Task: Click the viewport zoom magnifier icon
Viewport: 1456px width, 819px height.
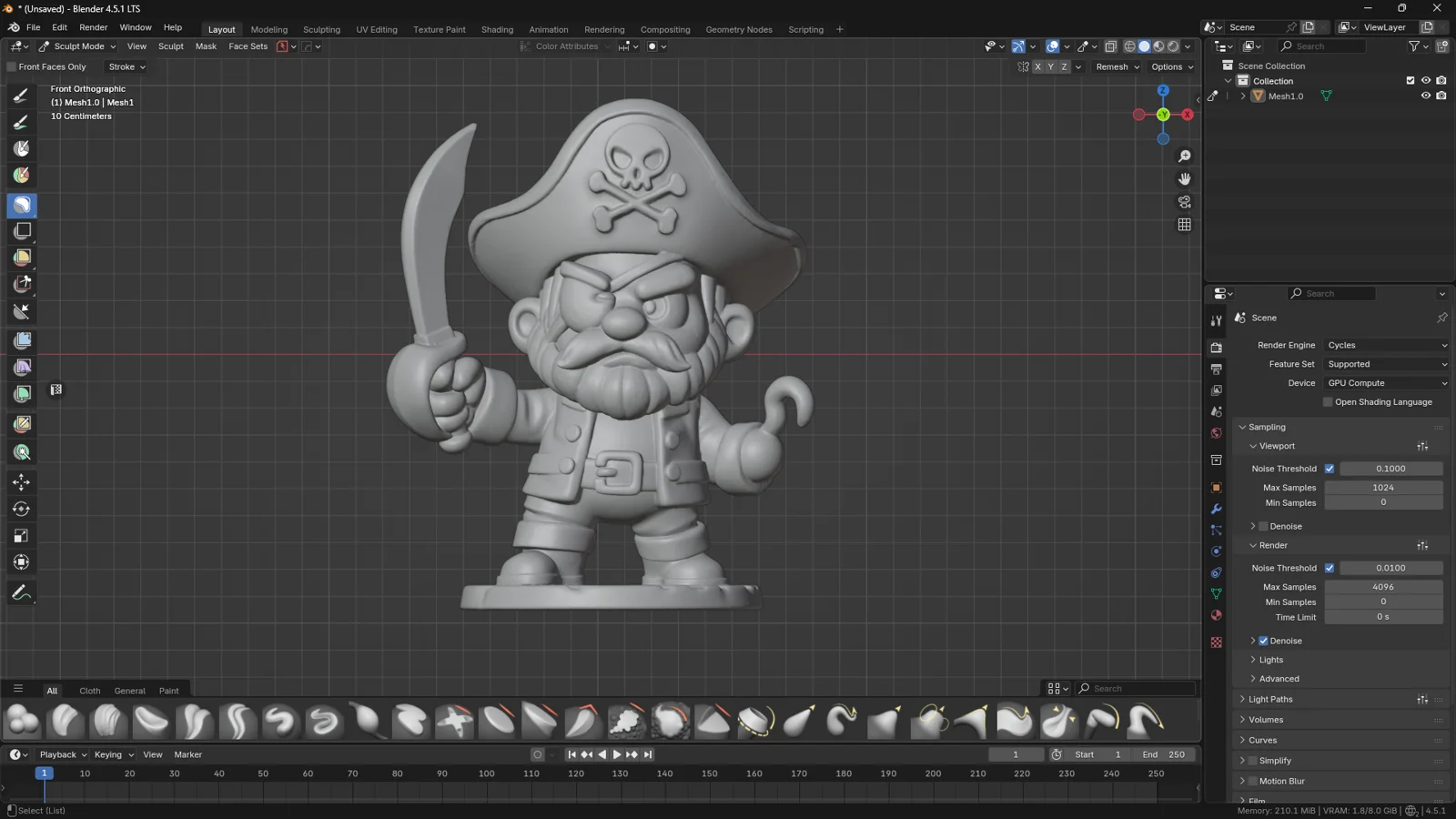Action: [x=1184, y=157]
